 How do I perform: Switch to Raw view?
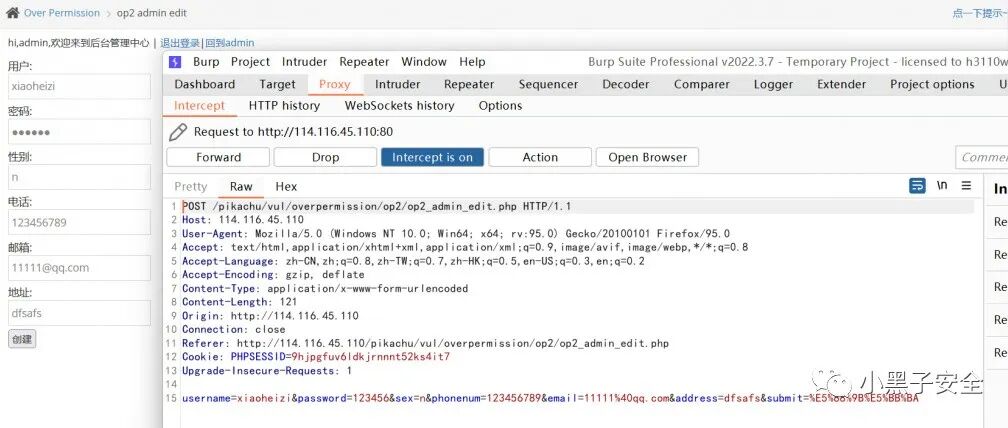pos(241,187)
